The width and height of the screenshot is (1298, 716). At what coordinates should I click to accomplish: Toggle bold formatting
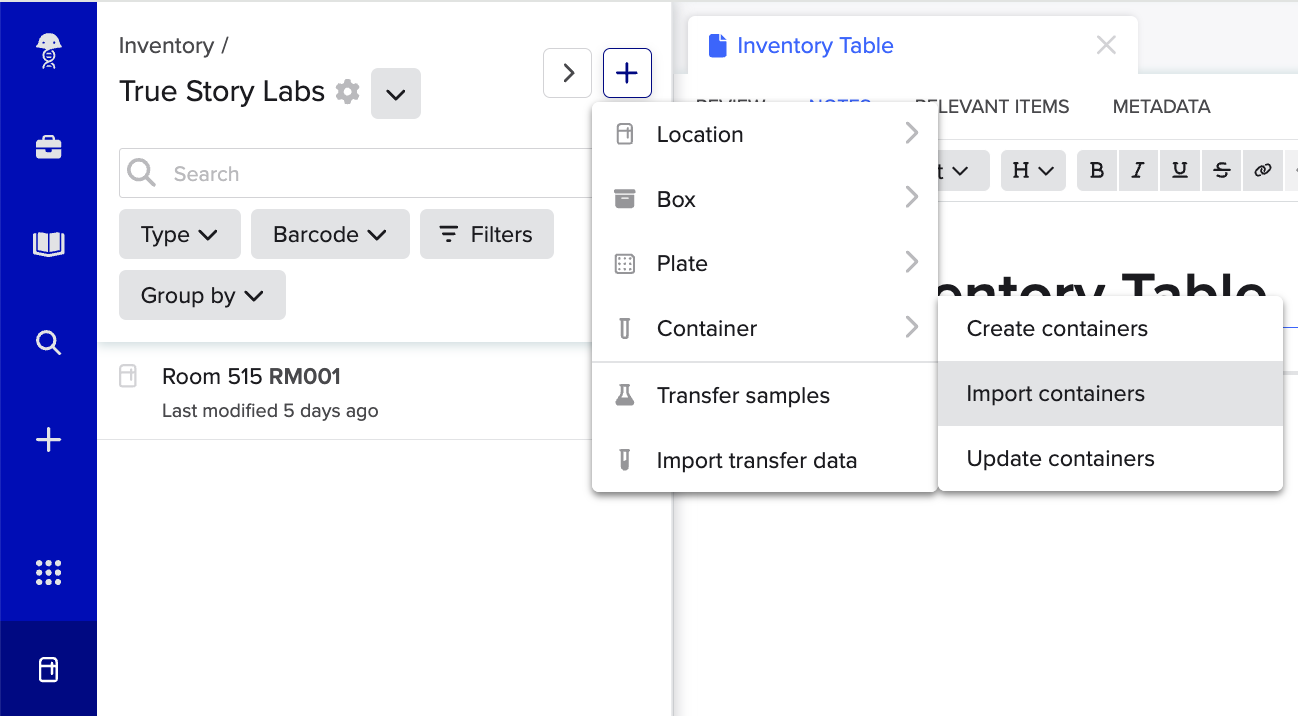click(1096, 170)
